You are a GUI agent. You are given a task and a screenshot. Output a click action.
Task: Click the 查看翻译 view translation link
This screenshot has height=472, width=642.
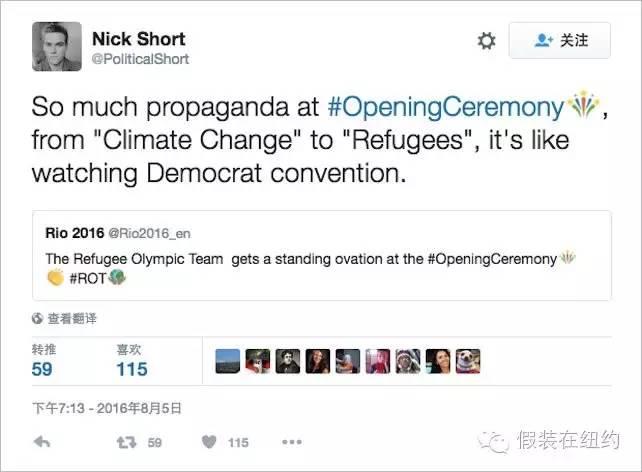coord(72,318)
